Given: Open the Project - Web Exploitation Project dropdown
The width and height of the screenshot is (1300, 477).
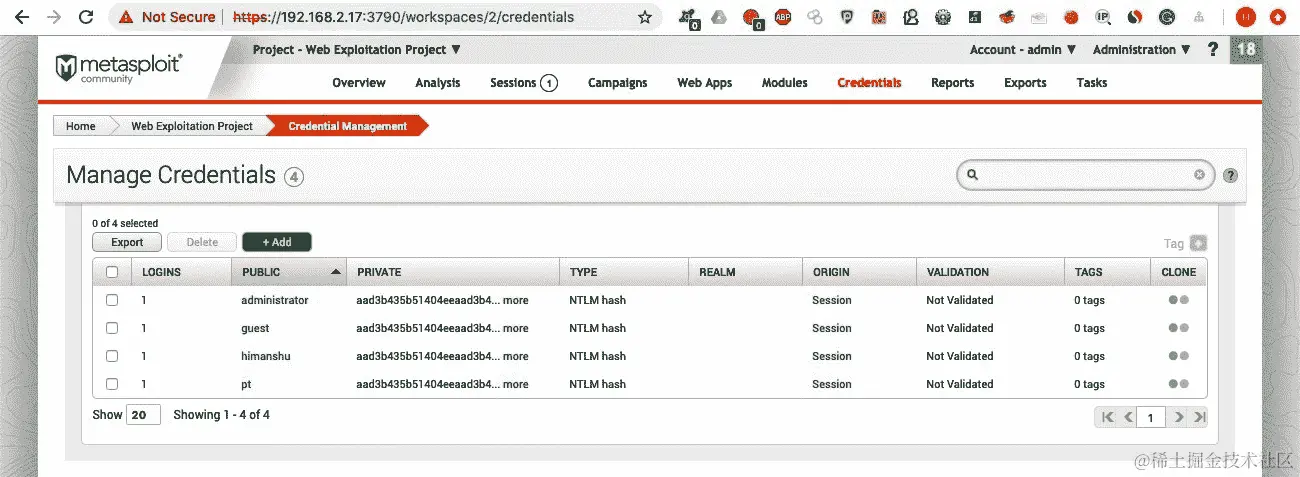Looking at the screenshot, I should tap(357, 49).
